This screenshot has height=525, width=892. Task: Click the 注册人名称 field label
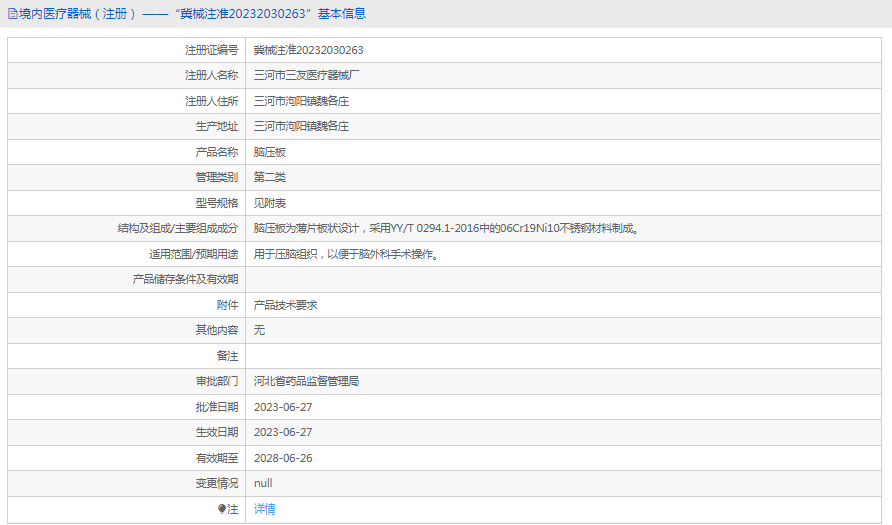point(212,75)
